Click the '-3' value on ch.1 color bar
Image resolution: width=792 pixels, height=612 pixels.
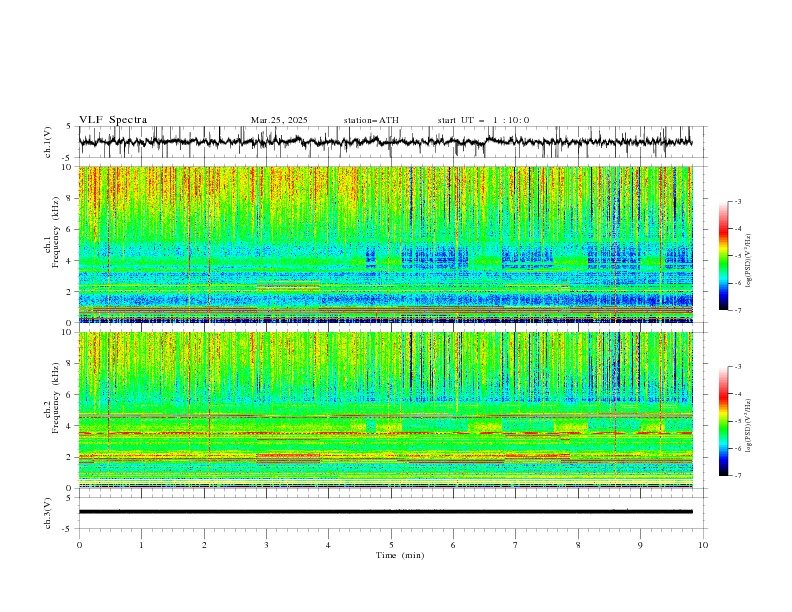(738, 201)
